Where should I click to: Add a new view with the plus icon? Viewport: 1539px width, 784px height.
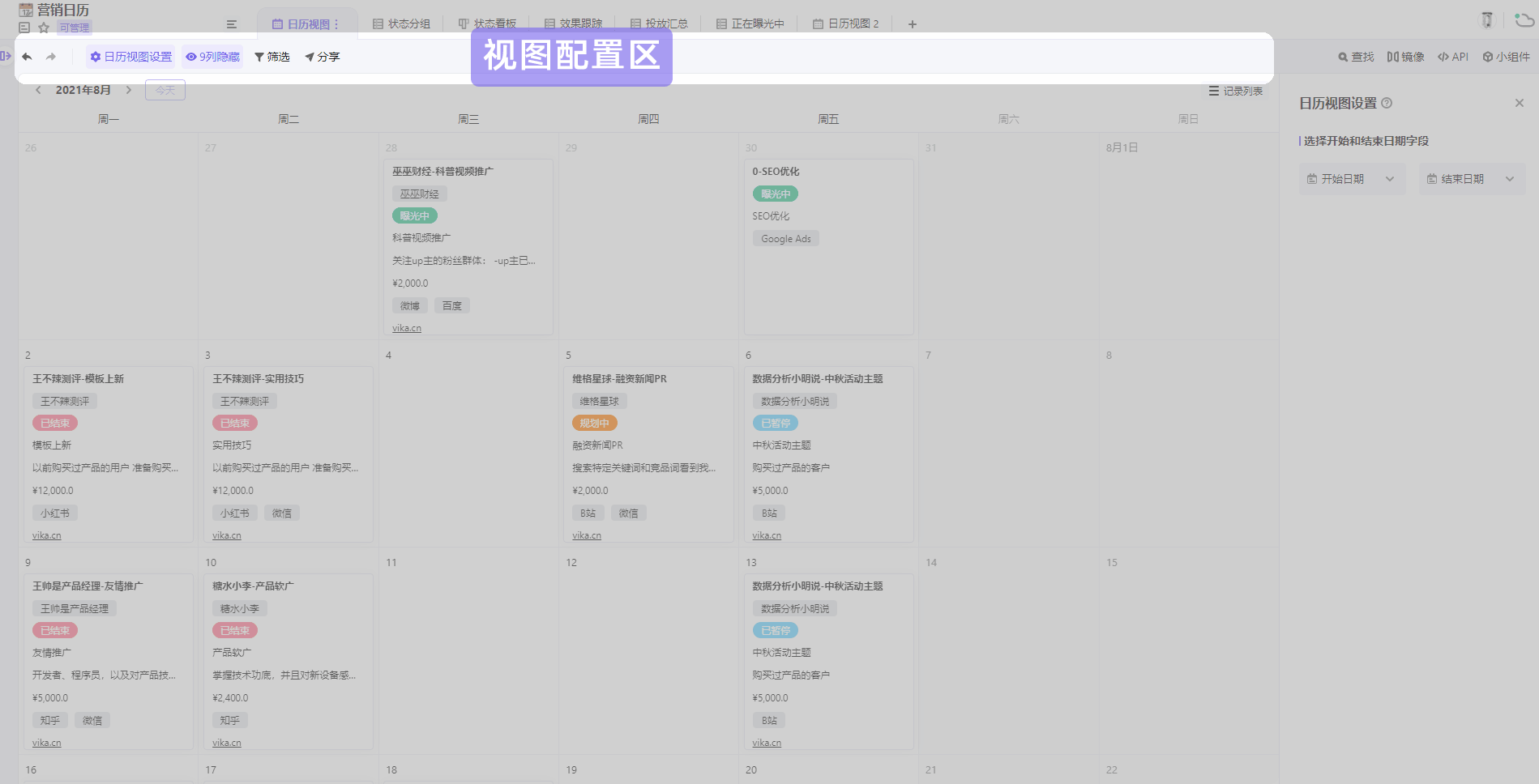[x=912, y=24]
